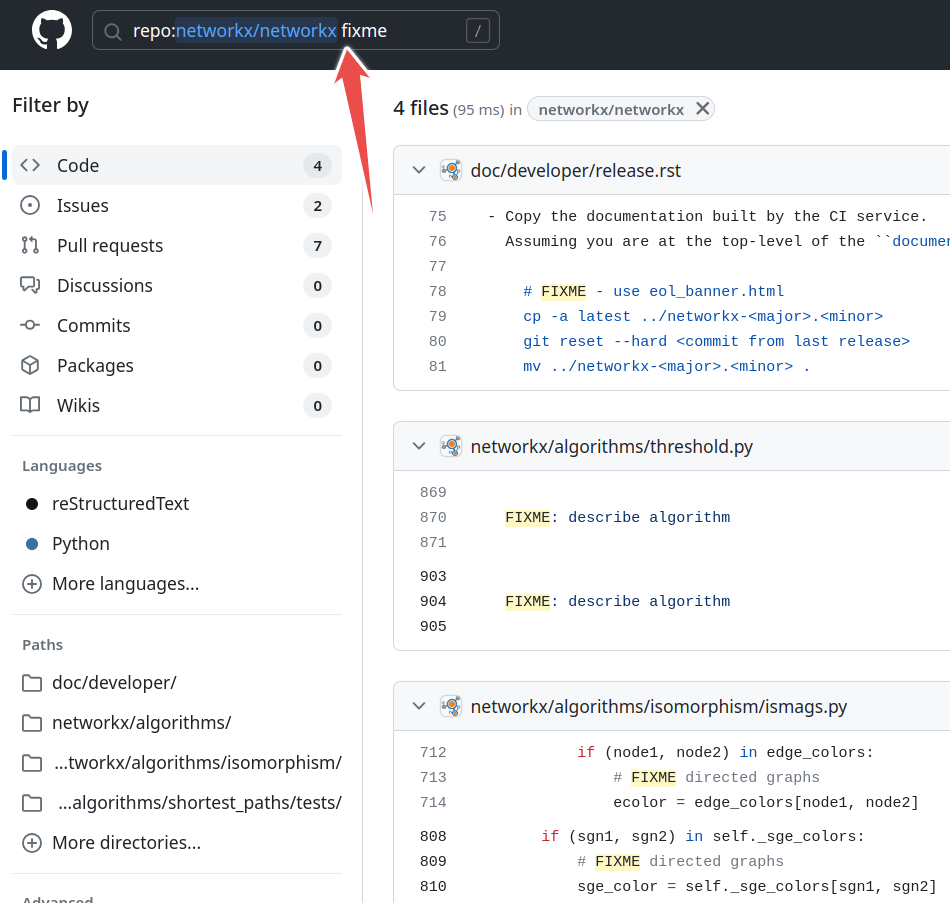Viewport: 950px width, 903px height.
Task: Filter by reStructuredText language
Action: tap(120, 504)
